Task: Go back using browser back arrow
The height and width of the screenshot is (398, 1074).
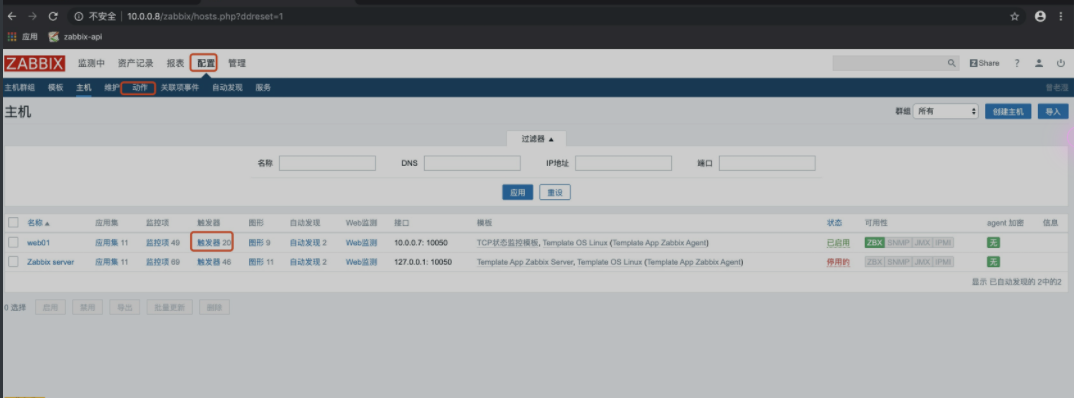Action: click(12, 16)
